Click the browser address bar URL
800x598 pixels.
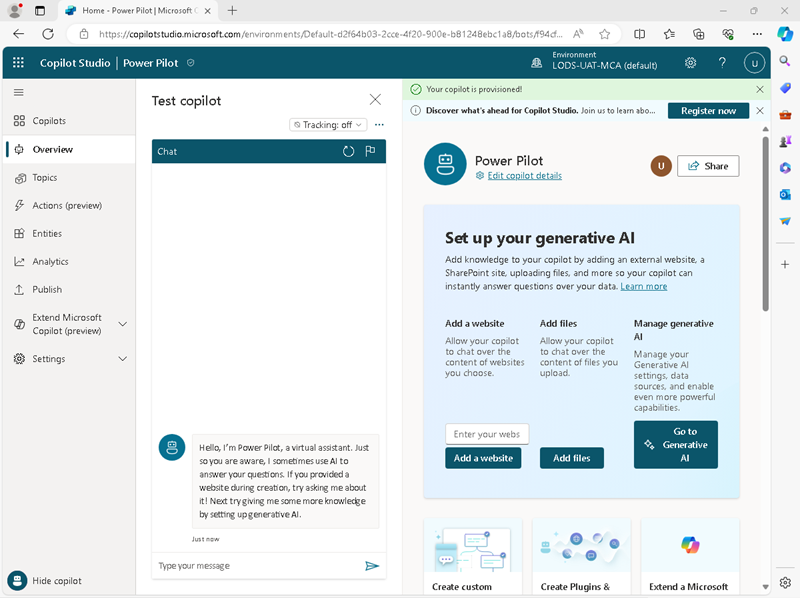pos(331,34)
